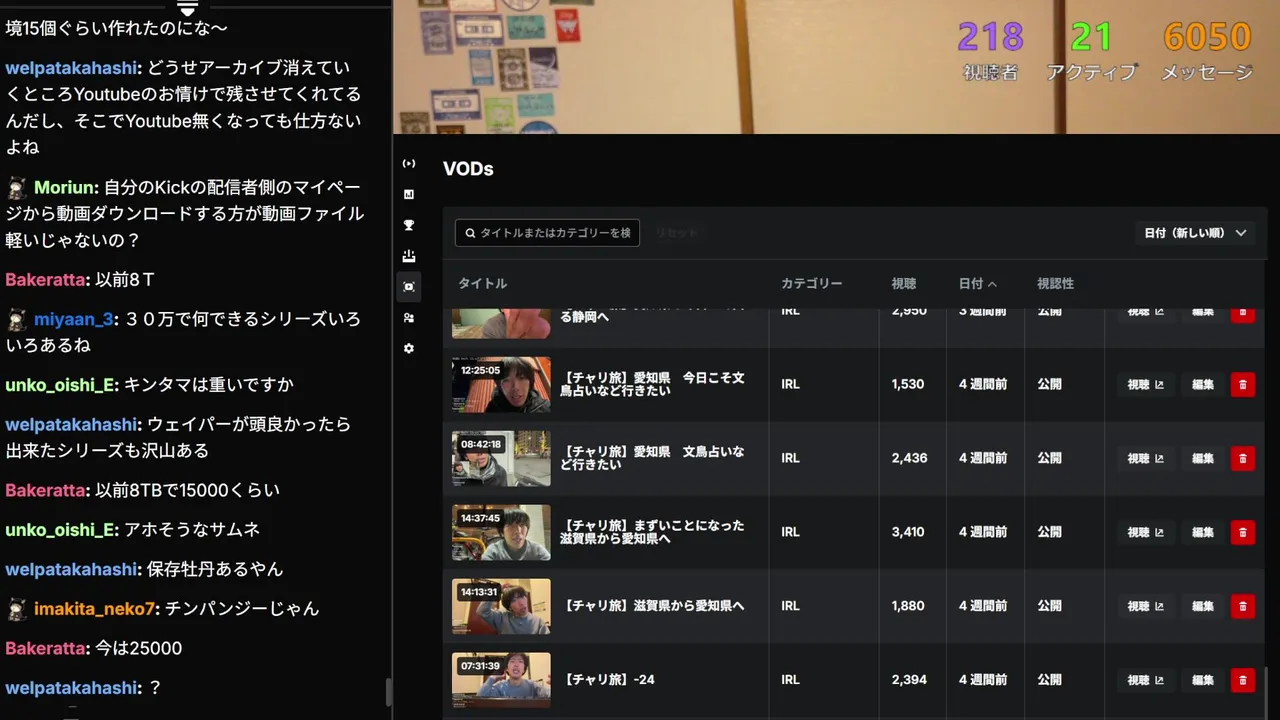Click 公開 visibility in the 【チャリ旅】-24 row

click(x=1049, y=680)
